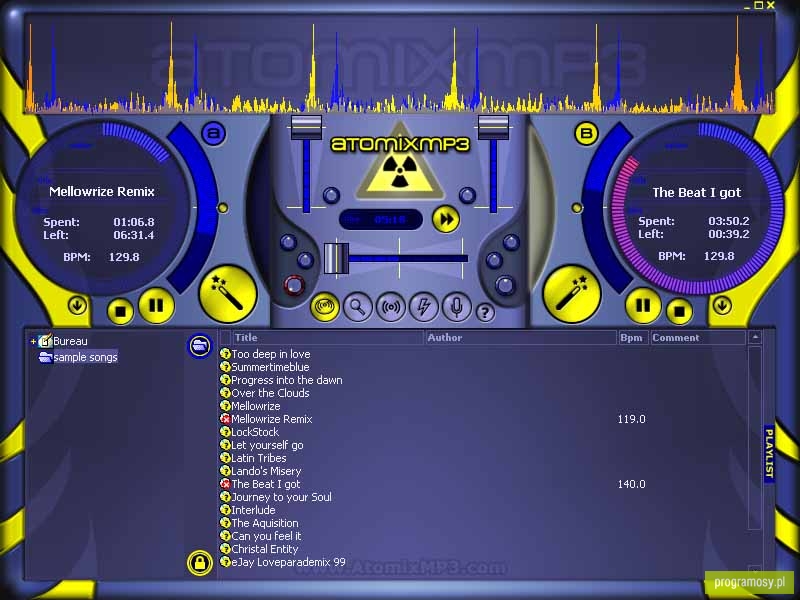Sort list by Comment column
The height and width of the screenshot is (600, 800).
point(697,338)
